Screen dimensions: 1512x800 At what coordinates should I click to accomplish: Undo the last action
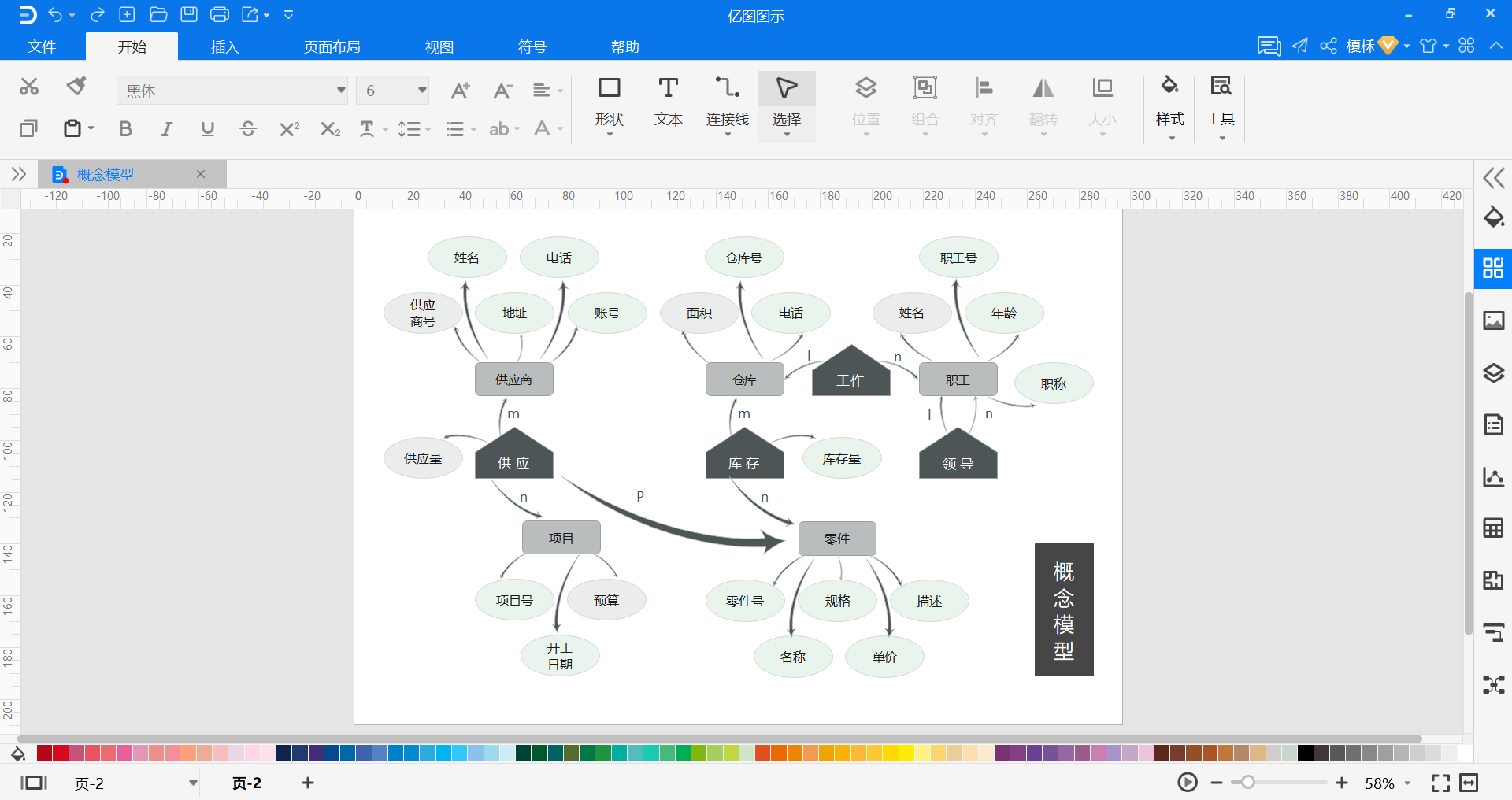tap(55, 14)
